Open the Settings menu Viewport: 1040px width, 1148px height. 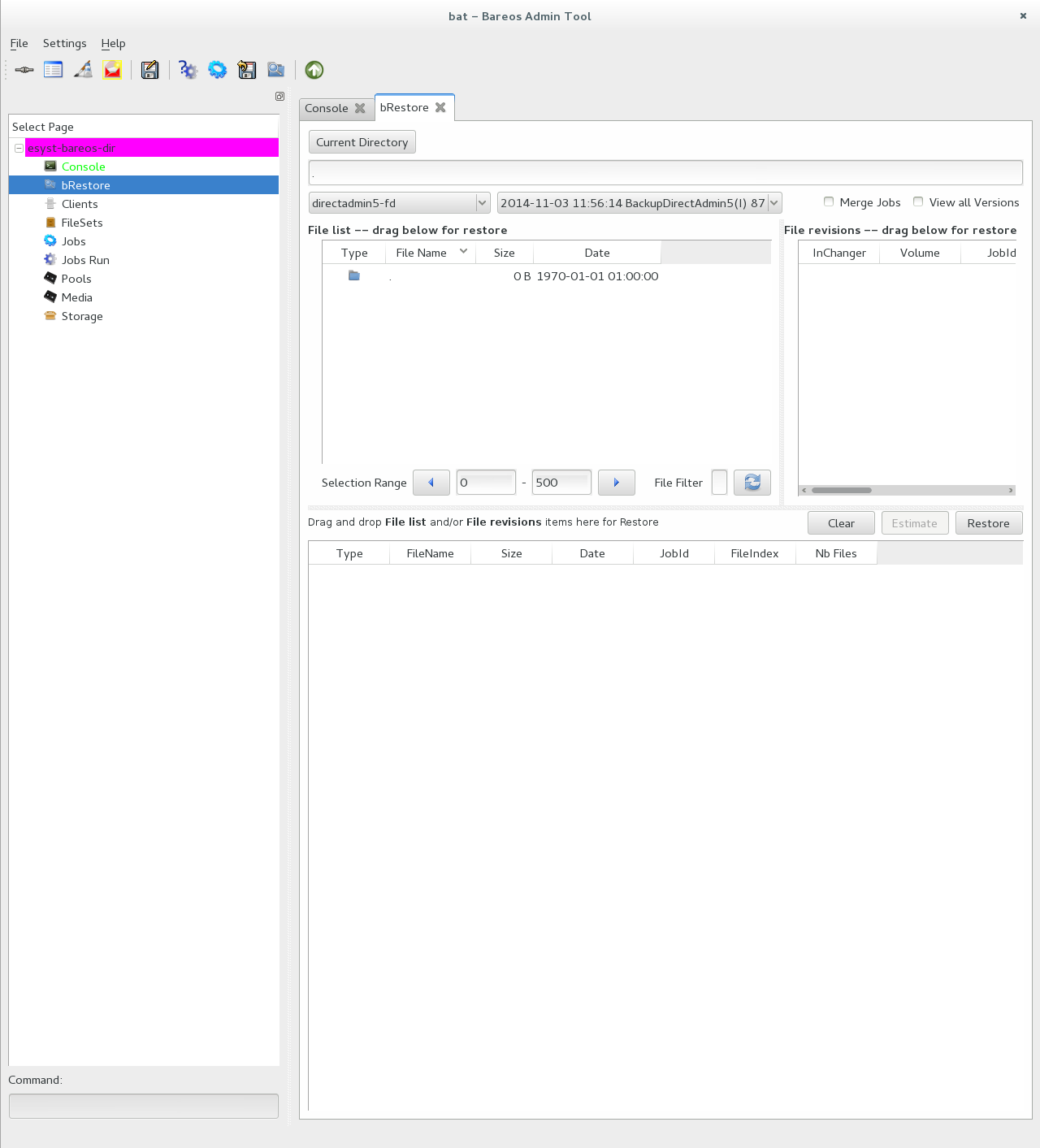tap(64, 43)
